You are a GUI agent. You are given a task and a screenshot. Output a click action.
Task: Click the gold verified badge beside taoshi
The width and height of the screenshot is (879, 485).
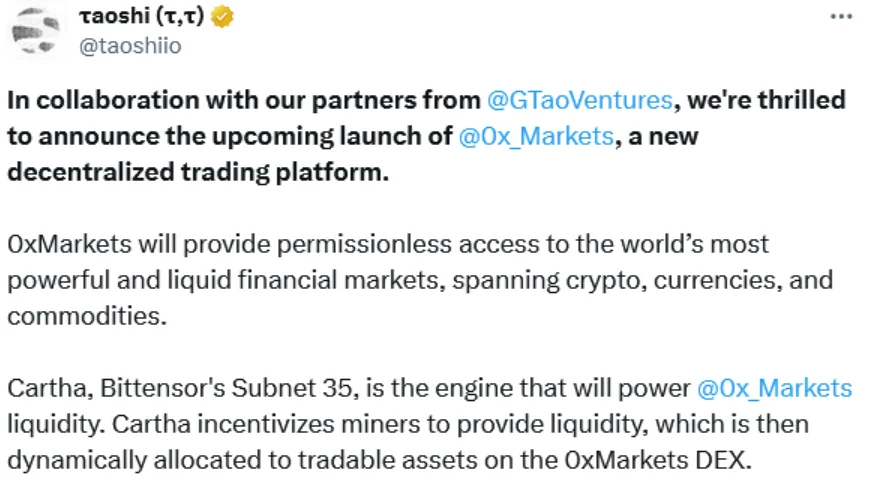pyautogui.click(x=222, y=17)
